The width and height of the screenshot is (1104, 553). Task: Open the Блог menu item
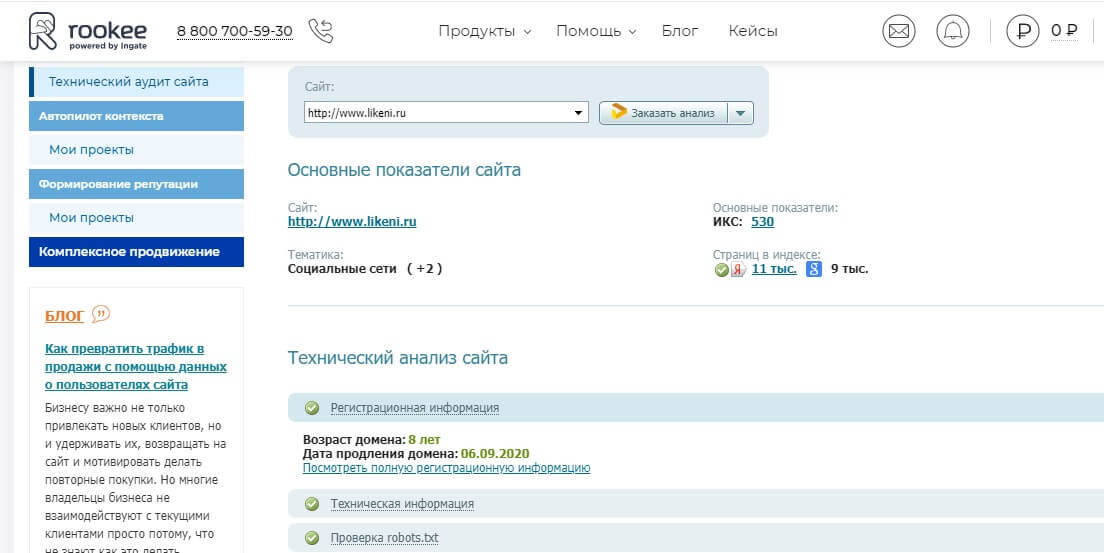point(680,31)
